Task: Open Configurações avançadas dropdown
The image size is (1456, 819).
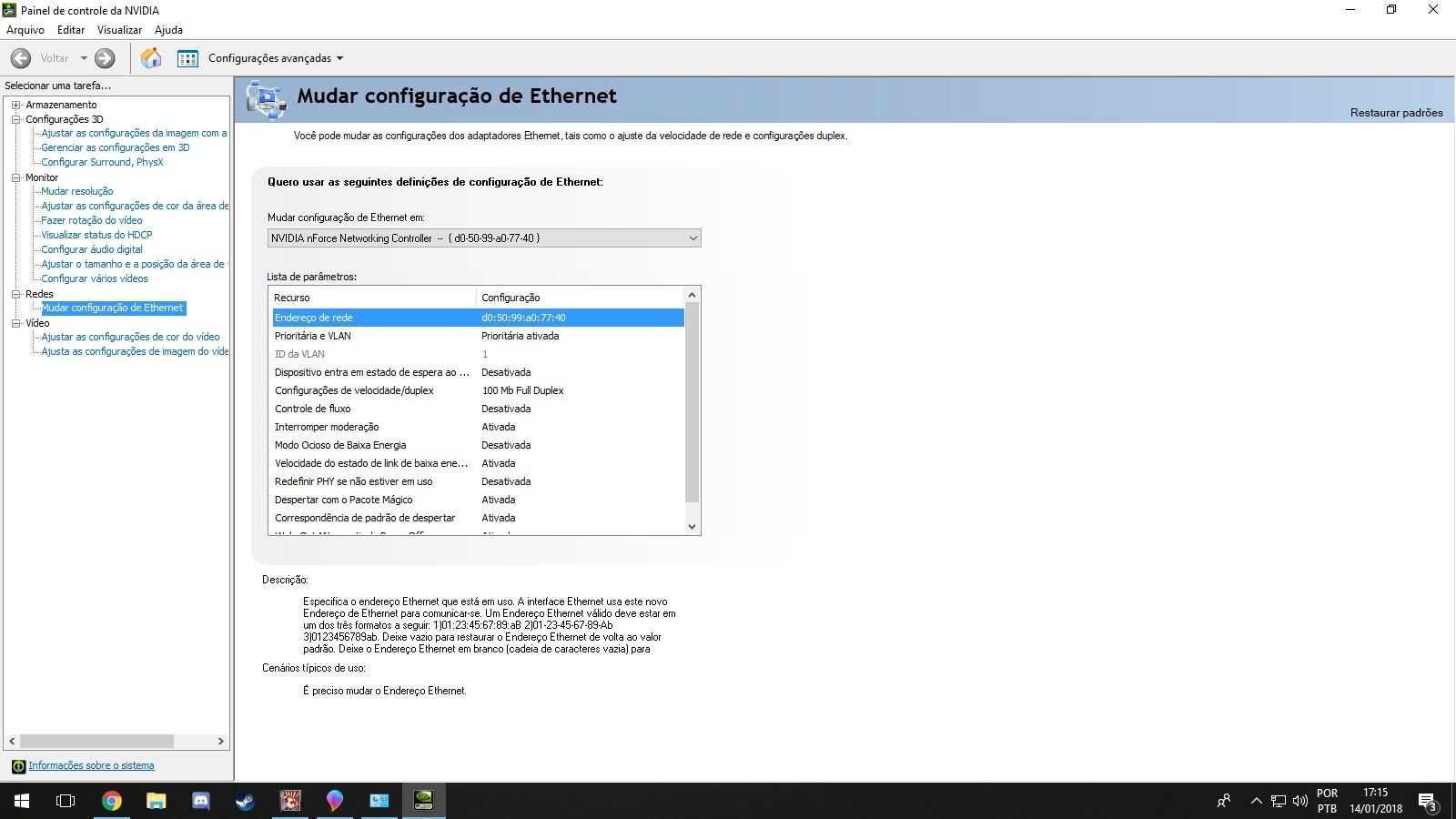Action: [x=276, y=58]
